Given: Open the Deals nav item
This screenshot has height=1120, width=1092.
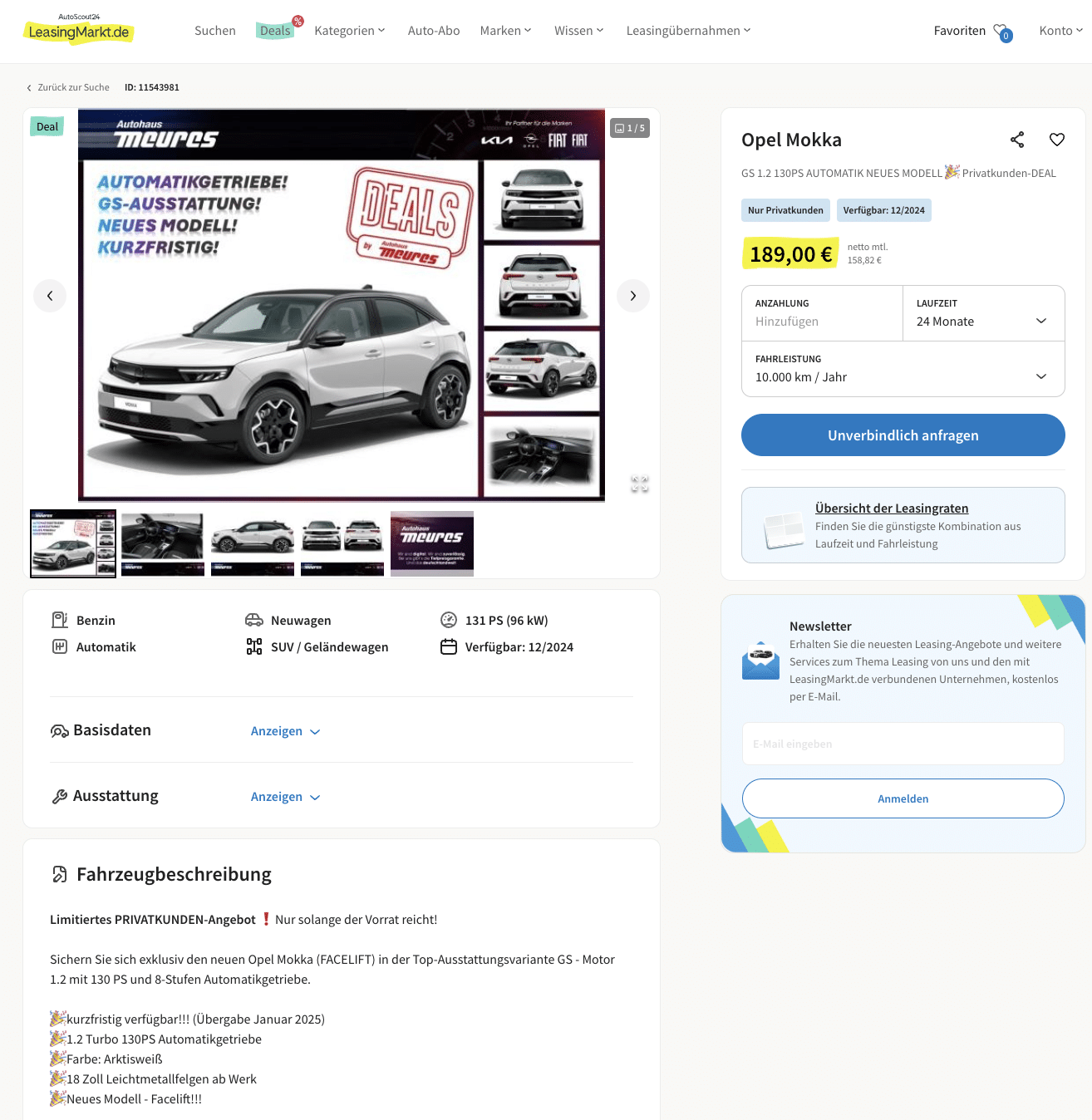Looking at the screenshot, I should [275, 31].
